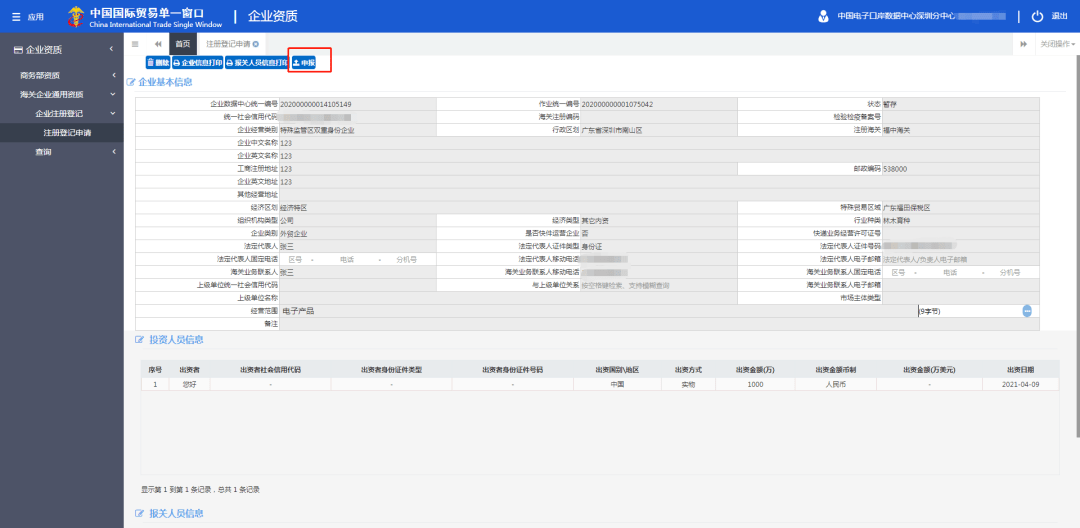
Task: Click the 企业信息打印 printer button
Action: coord(197,63)
